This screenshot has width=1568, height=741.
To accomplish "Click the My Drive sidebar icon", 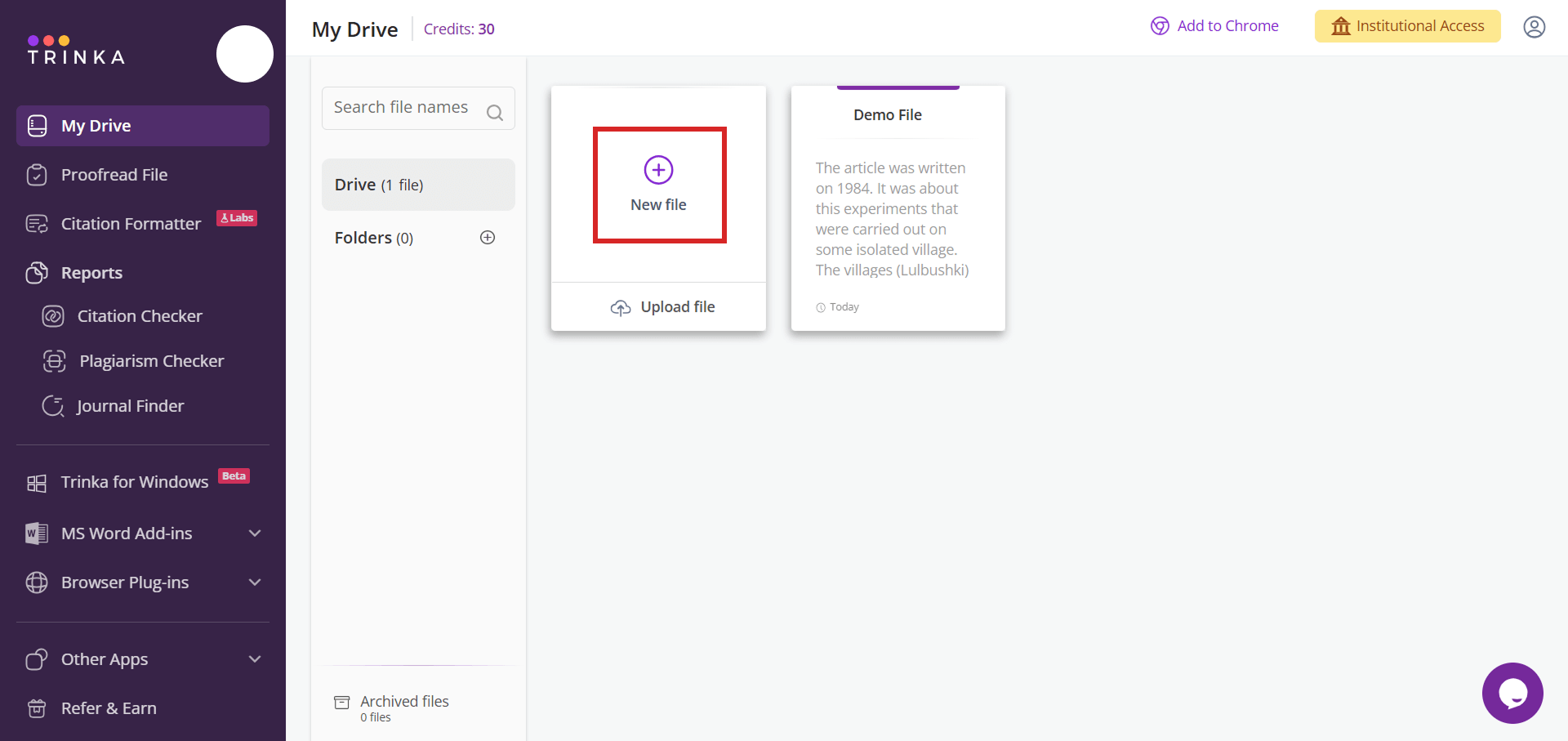I will (37, 126).
